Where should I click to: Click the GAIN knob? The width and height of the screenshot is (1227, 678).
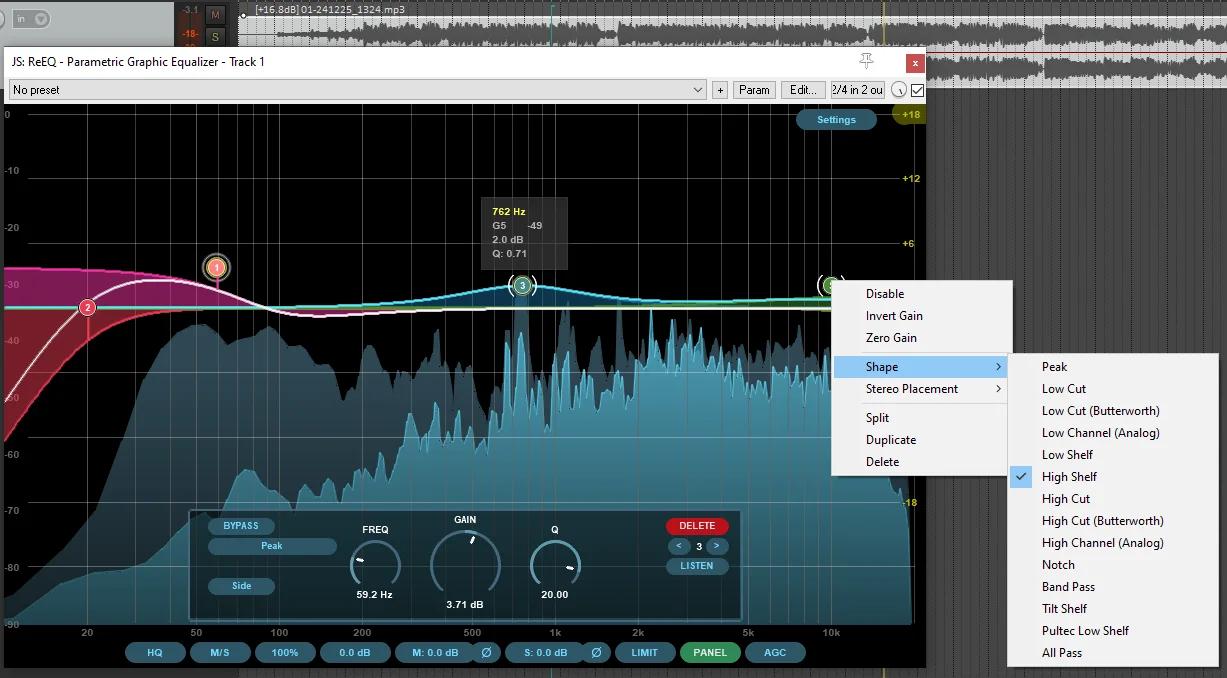(x=465, y=563)
